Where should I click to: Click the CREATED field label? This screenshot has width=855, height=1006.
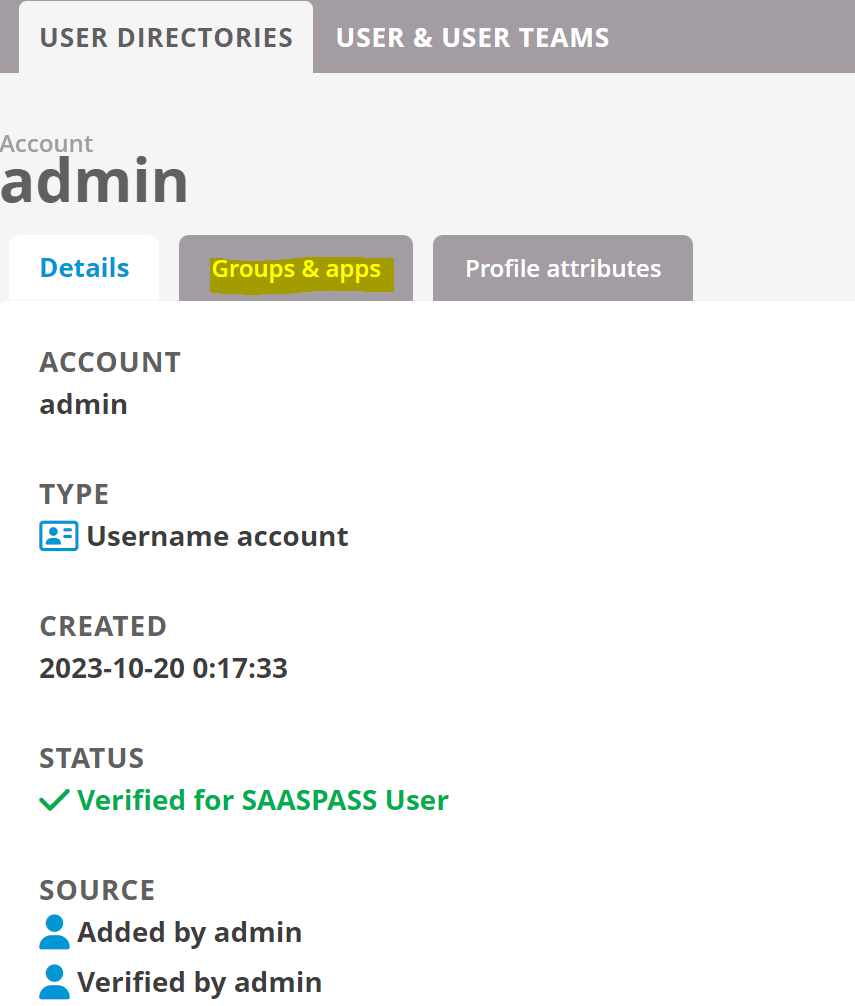[x=103, y=627]
